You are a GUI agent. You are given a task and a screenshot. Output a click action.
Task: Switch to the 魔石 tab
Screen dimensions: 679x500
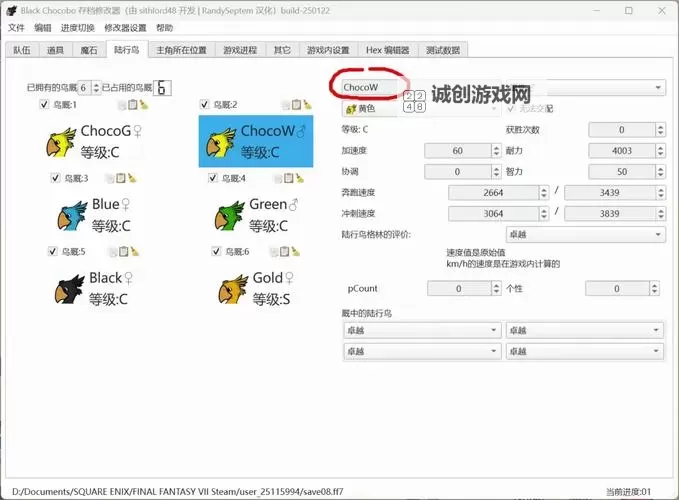pyautogui.click(x=89, y=50)
